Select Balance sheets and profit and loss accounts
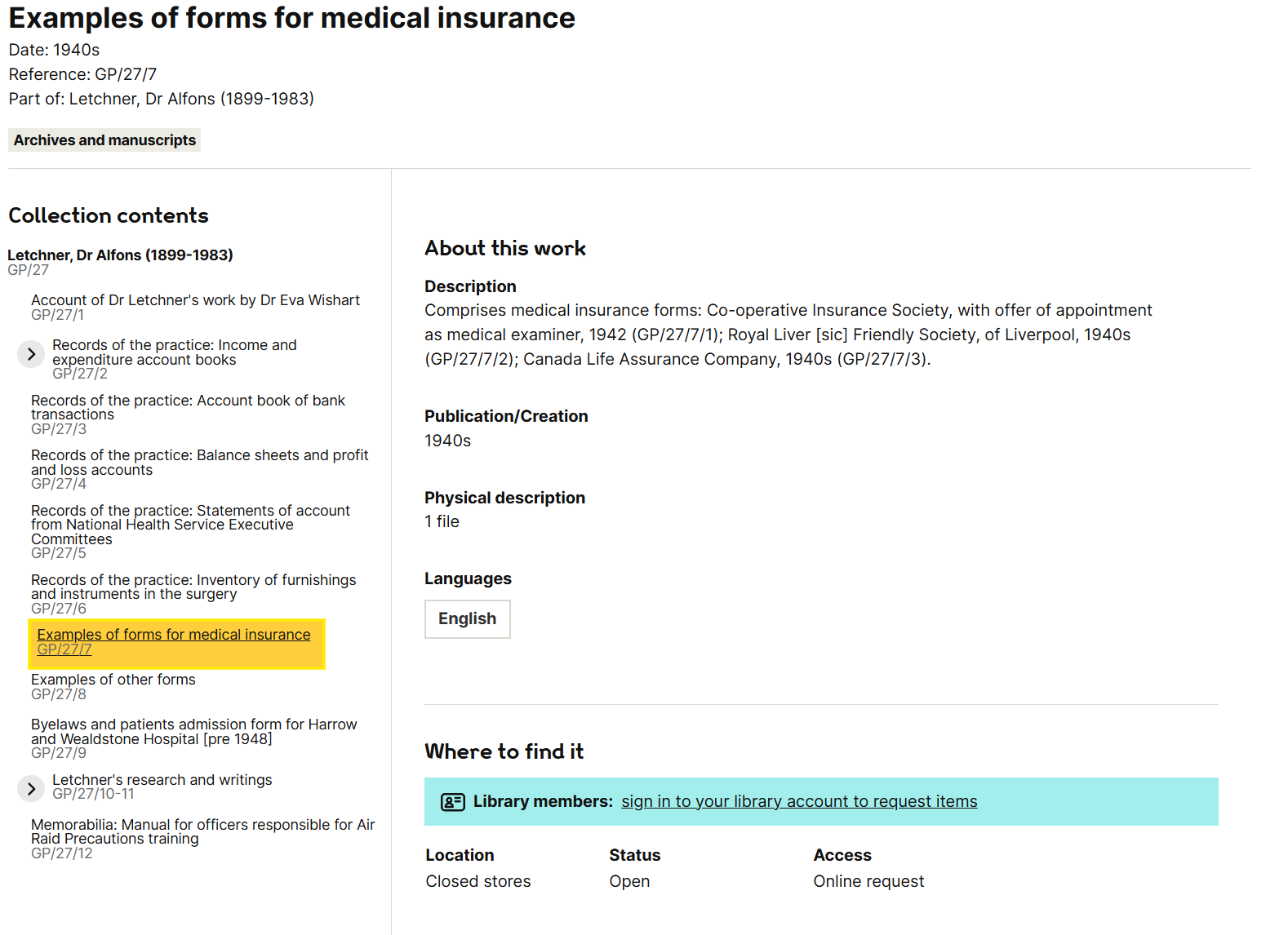Viewport: 1288px width, 935px height. [x=199, y=462]
